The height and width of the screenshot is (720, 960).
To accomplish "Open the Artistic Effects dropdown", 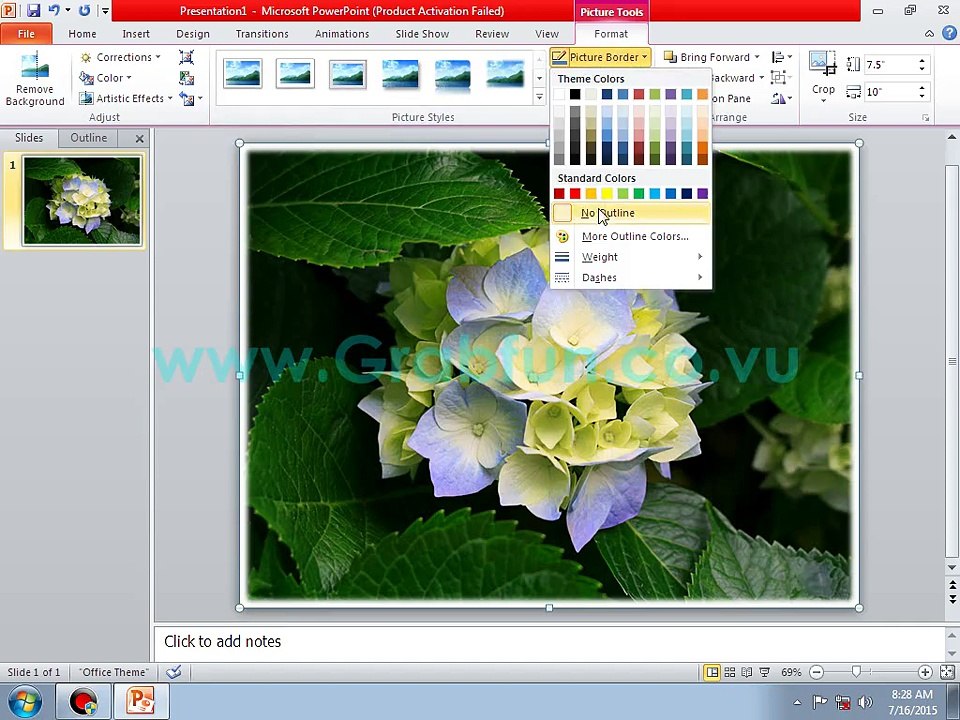I will tap(126, 98).
